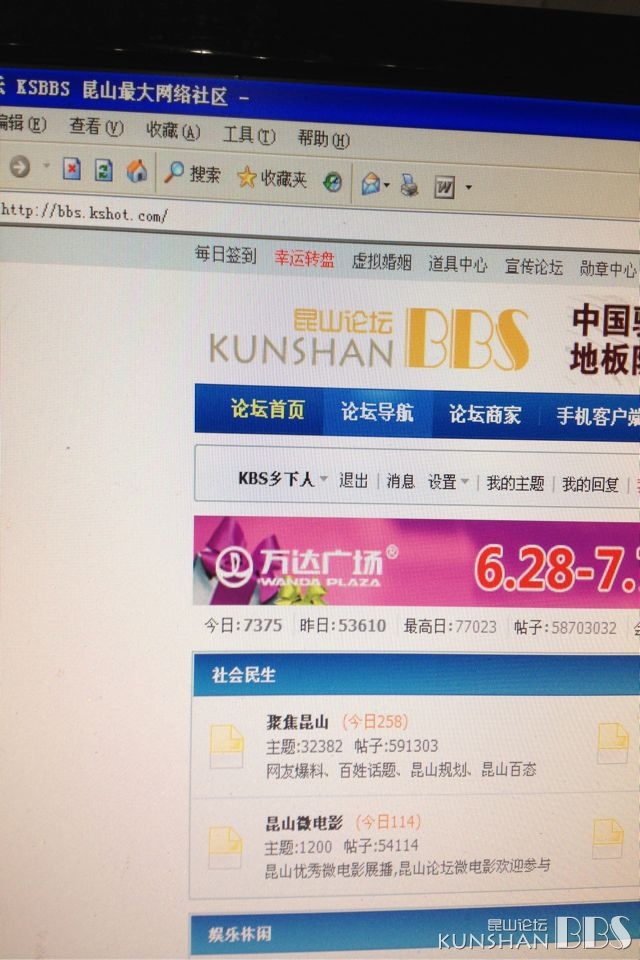Select the 论坛导航 tab
Image resolution: width=640 pixels, height=960 pixels.
pos(377,412)
